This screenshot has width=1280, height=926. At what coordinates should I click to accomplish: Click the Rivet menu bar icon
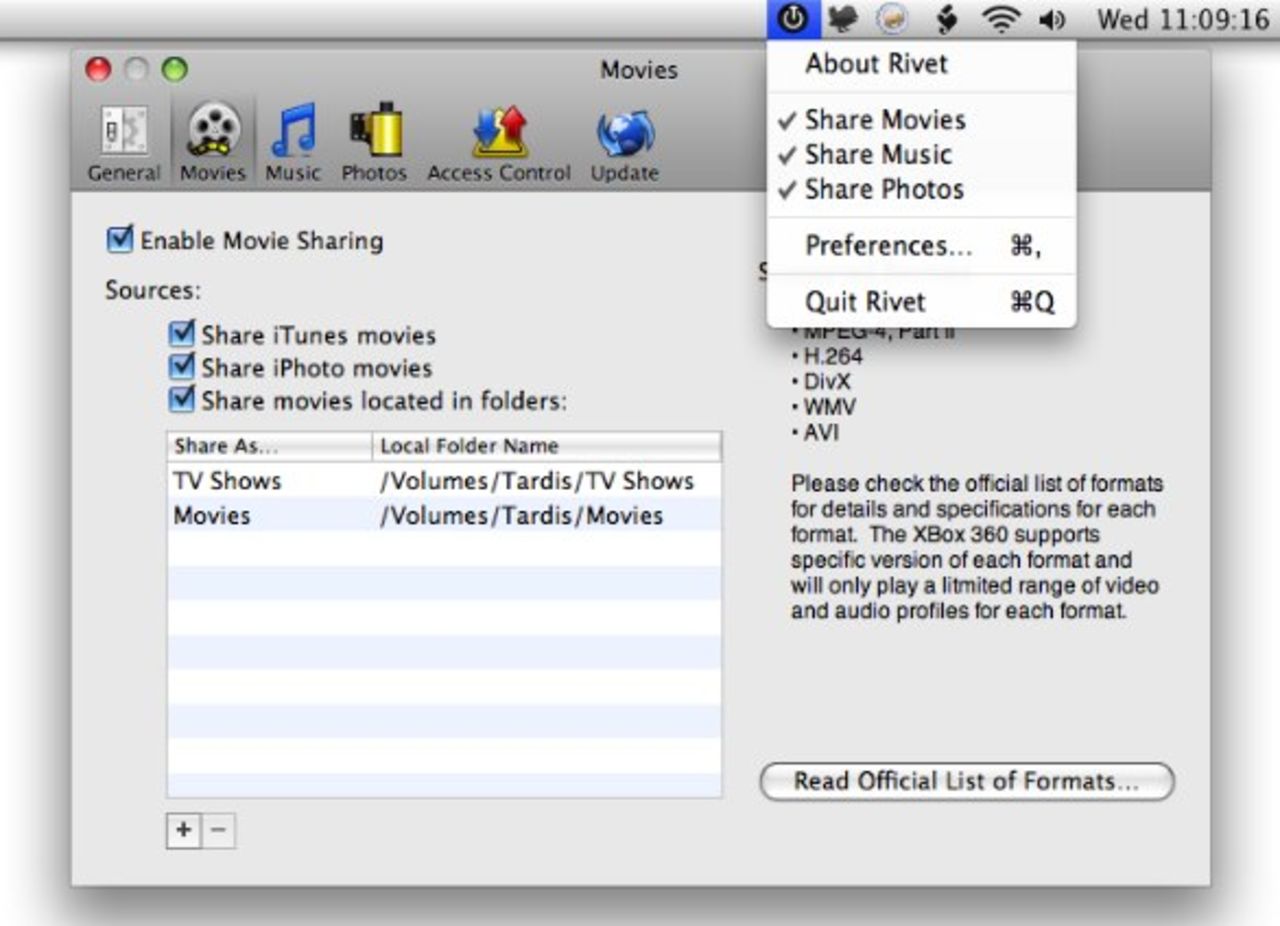tap(793, 19)
